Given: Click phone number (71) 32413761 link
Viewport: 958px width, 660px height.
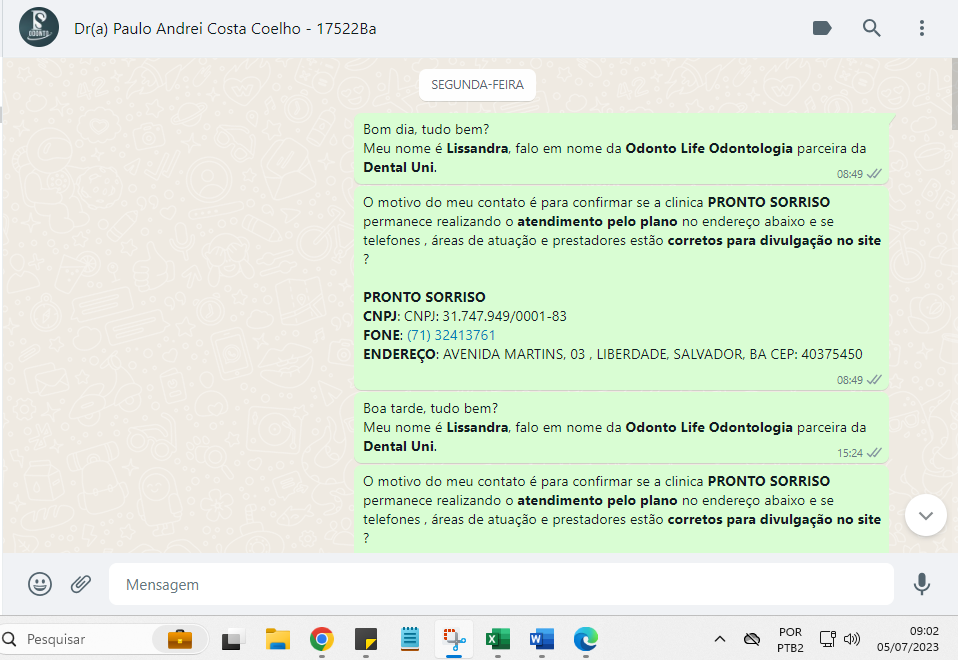Looking at the screenshot, I should point(450,335).
